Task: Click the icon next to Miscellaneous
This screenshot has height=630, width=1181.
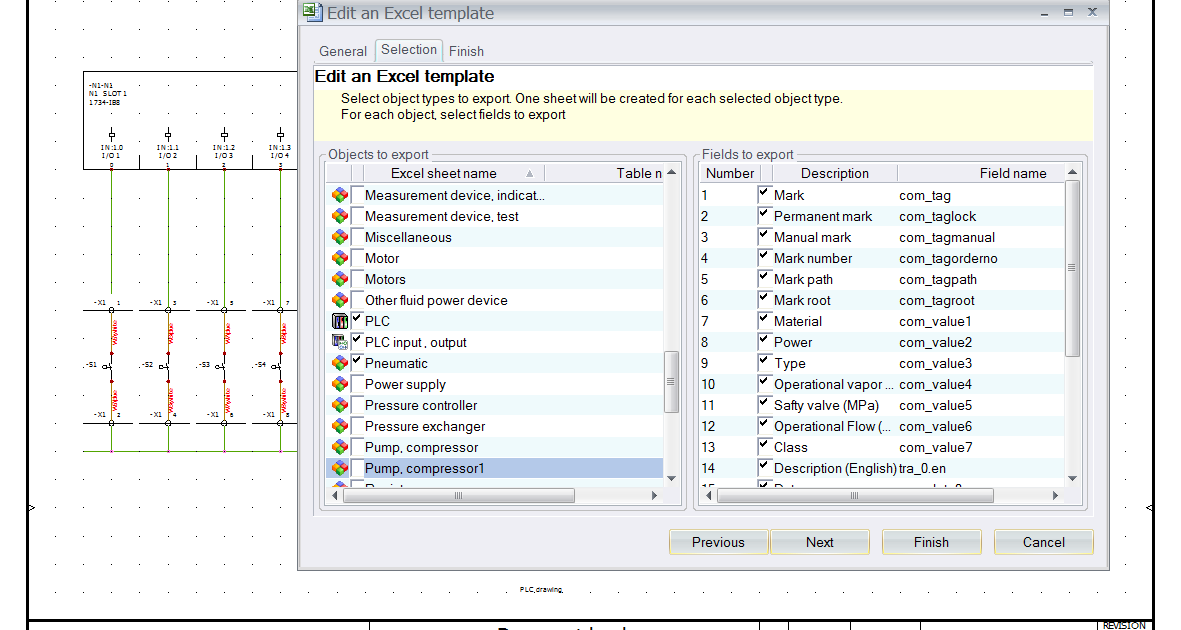Action: coord(340,237)
